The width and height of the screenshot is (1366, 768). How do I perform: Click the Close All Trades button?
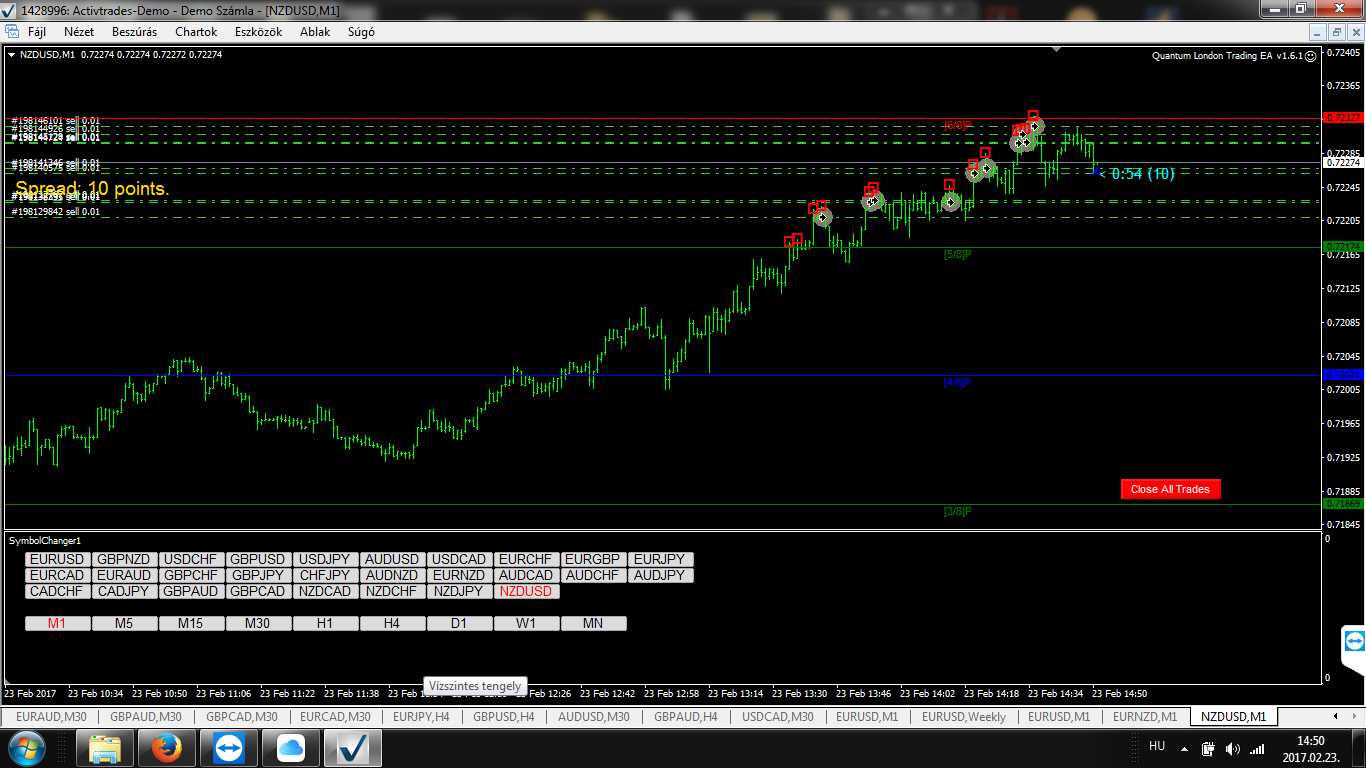point(1170,489)
